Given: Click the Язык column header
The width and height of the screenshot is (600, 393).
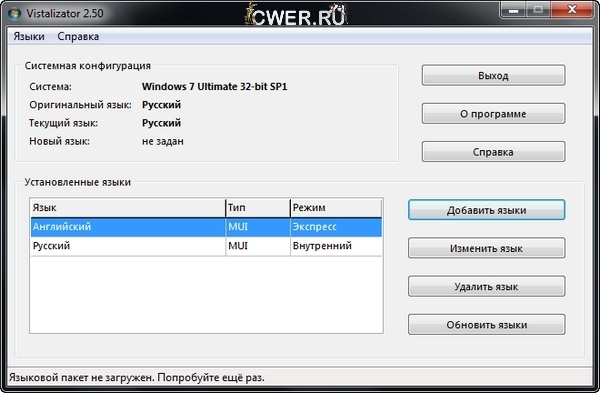Looking at the screenshot, I should click(x=128, y=208).
